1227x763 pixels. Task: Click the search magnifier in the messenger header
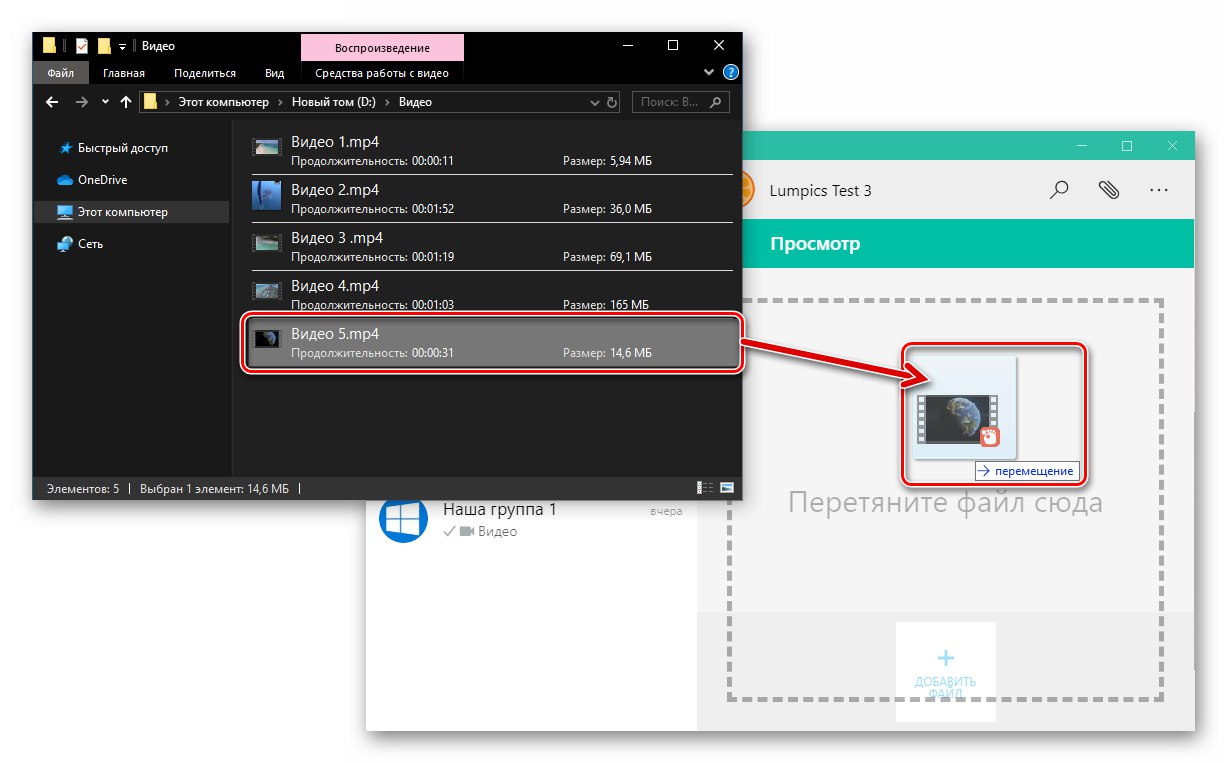click(1059, 190)
